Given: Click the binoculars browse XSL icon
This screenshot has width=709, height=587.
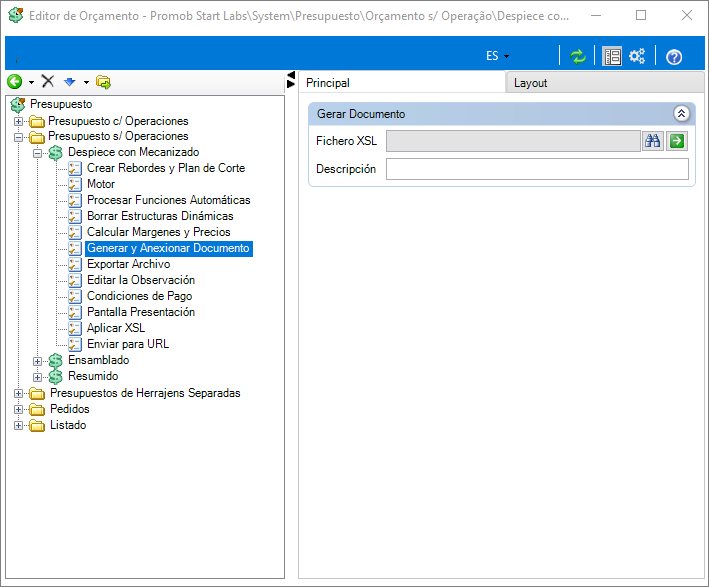Looking at the screenshot, I should pyautogui.click(x=652, y=141).
